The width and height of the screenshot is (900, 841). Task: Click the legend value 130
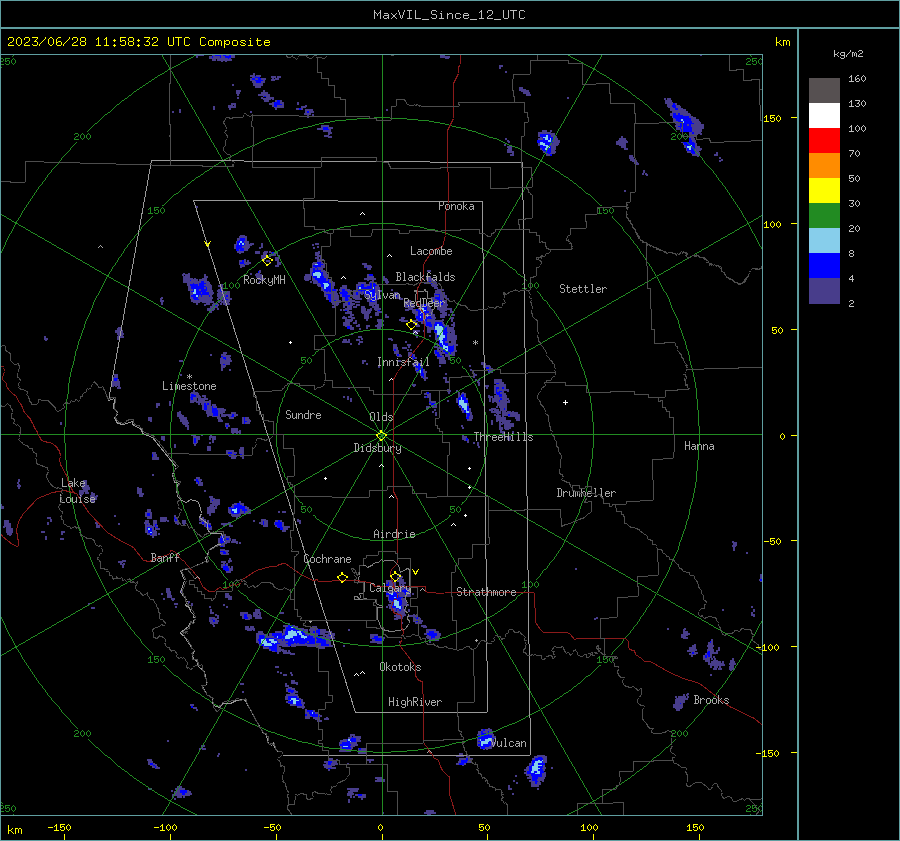tap(857, 103)
